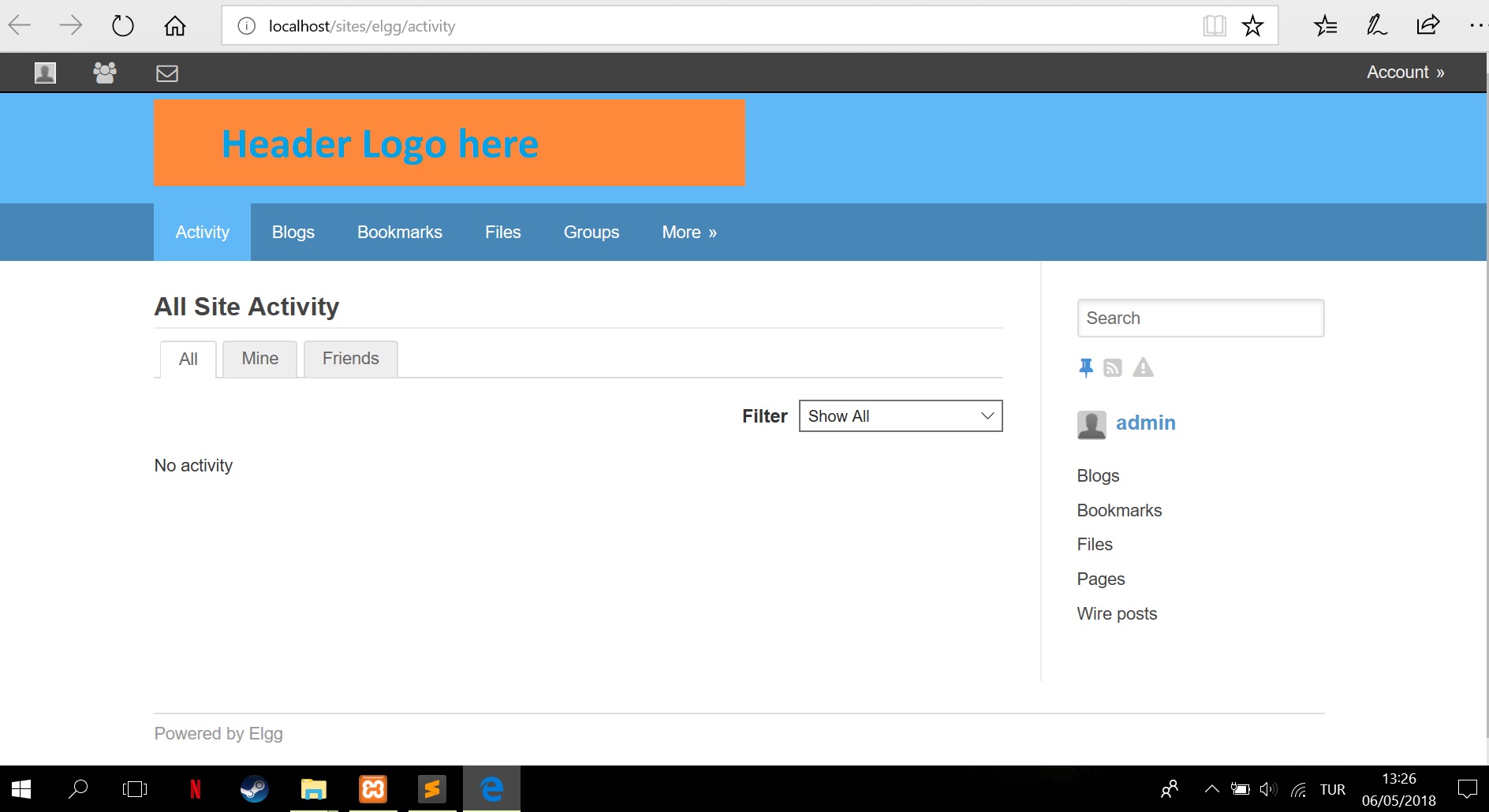Open messages via the envelope icon

(166, 73)
